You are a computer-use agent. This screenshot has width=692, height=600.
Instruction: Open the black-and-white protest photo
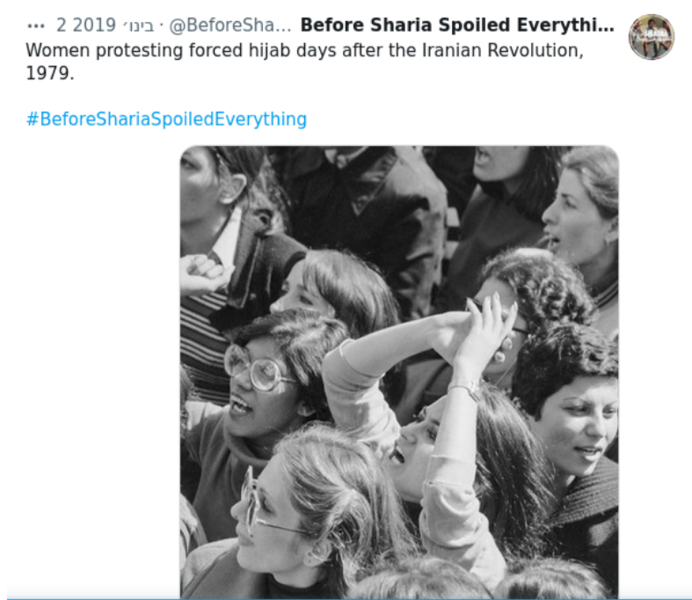pos(399,372)
